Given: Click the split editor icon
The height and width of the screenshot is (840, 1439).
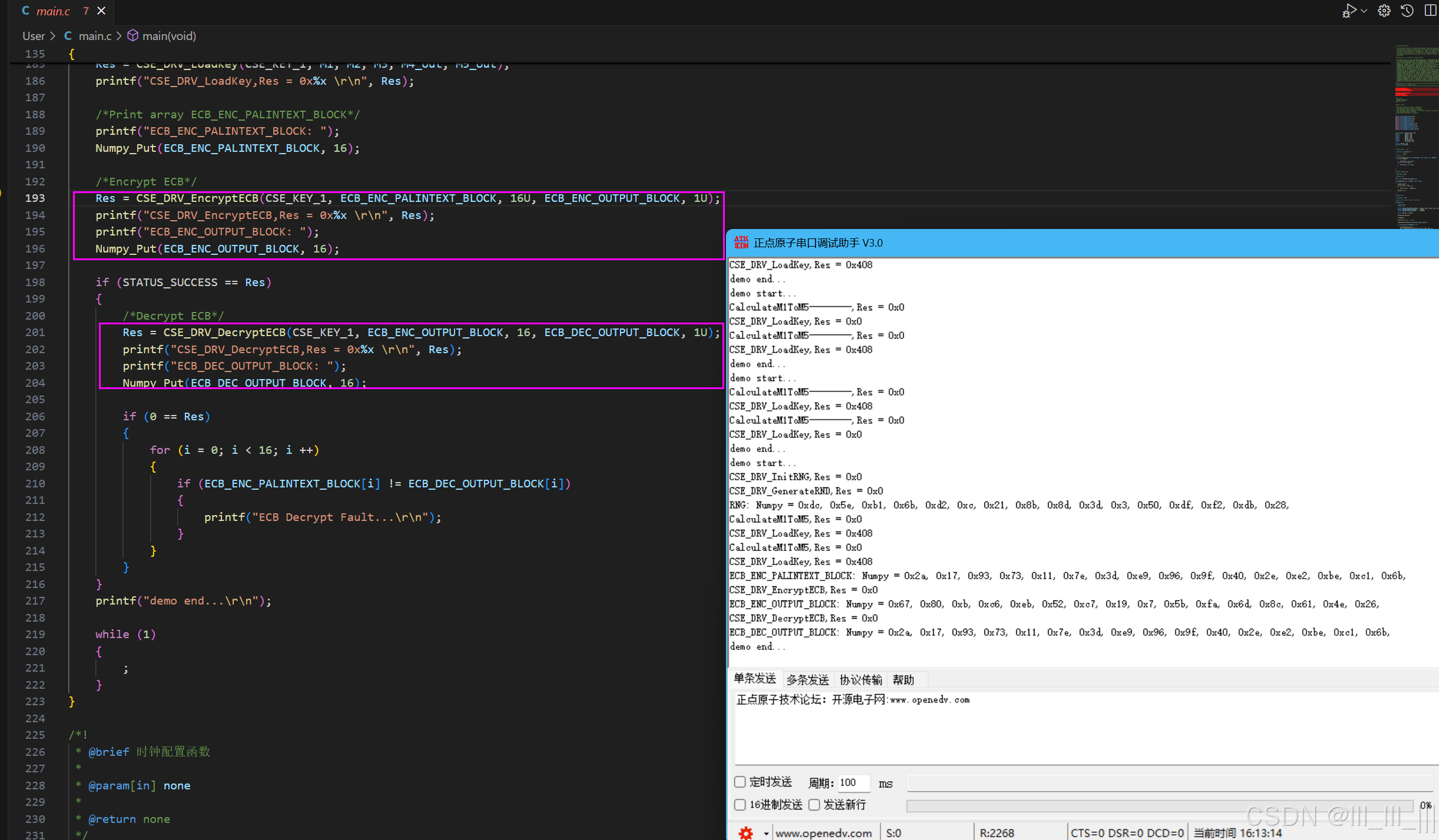Looking at the screenshot, I should point(1430,11).
